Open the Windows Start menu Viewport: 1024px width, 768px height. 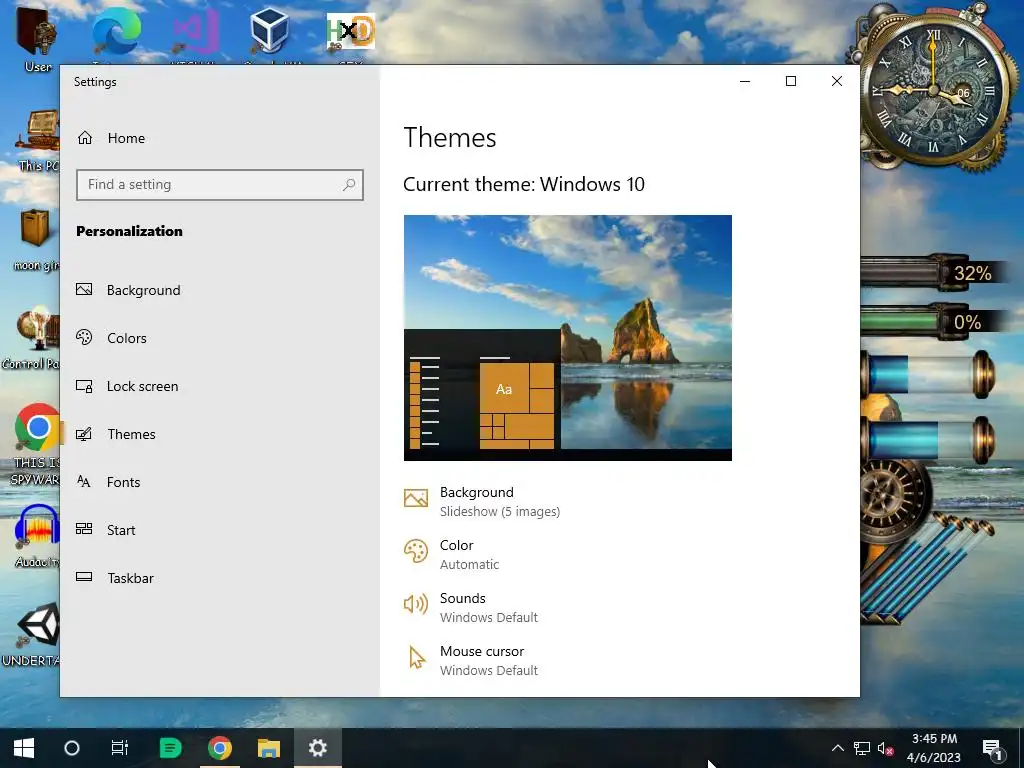point(24,748)
